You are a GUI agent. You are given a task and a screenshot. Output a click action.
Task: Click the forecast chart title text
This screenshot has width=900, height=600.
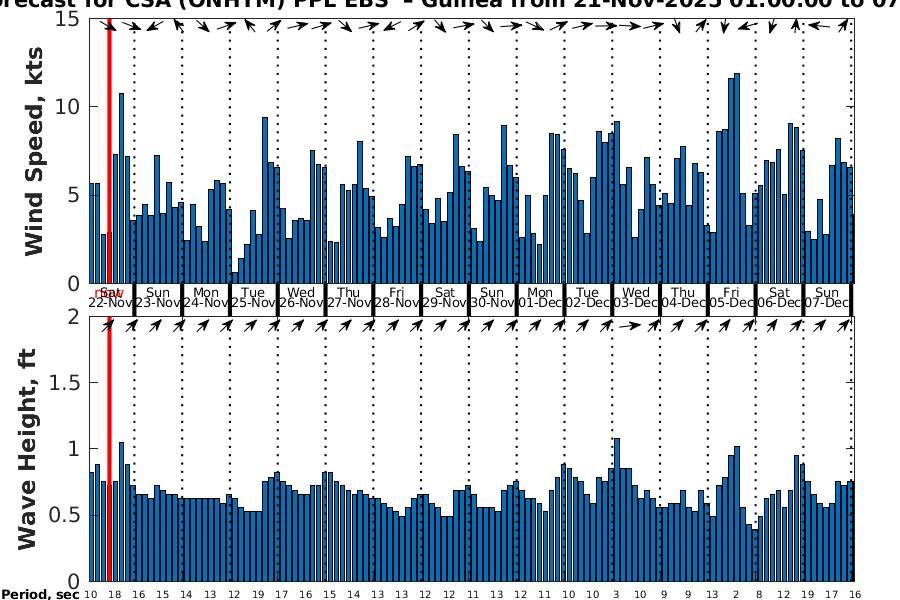pos(450,5)
